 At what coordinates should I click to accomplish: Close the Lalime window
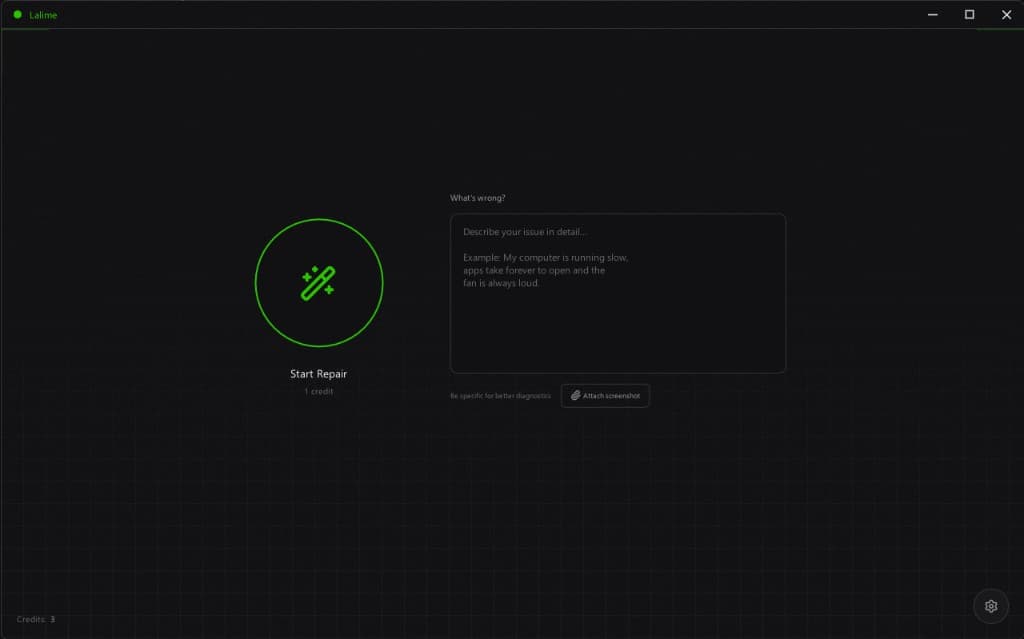click(1006, 14)
